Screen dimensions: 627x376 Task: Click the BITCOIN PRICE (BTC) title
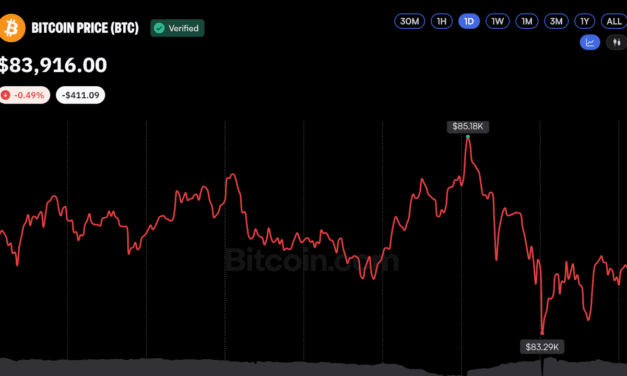85,28
